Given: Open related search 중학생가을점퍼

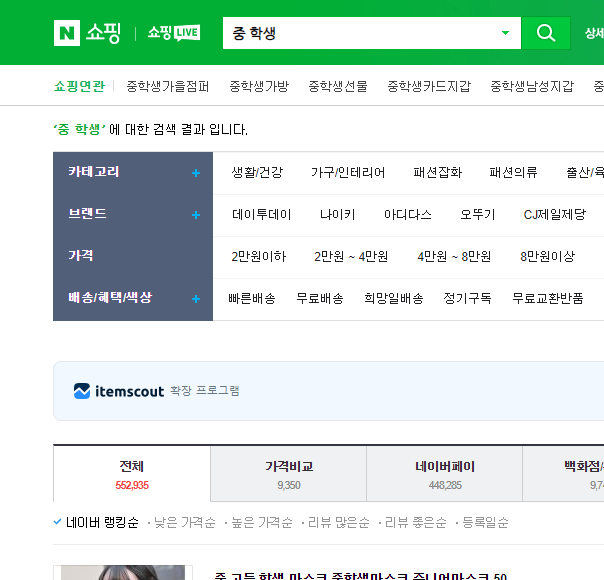Looking at the screenshot, I should pos(168,86).
